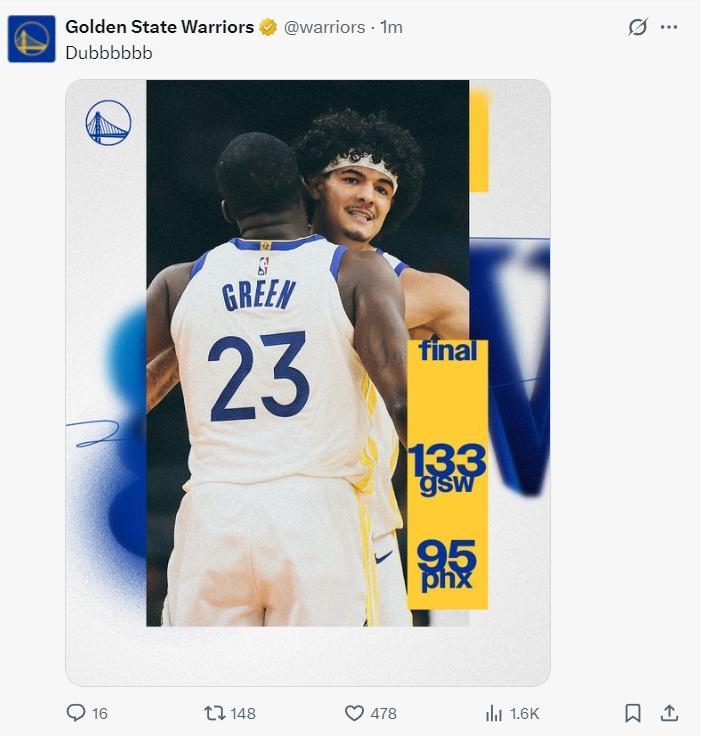
Task: Click the 1.6K views count
Action: click(524, 714)
